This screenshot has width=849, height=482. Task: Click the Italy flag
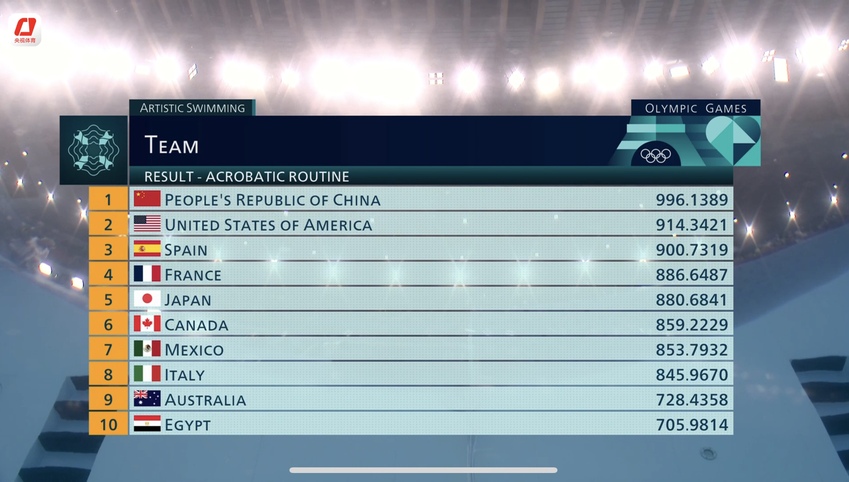[147, 374]
